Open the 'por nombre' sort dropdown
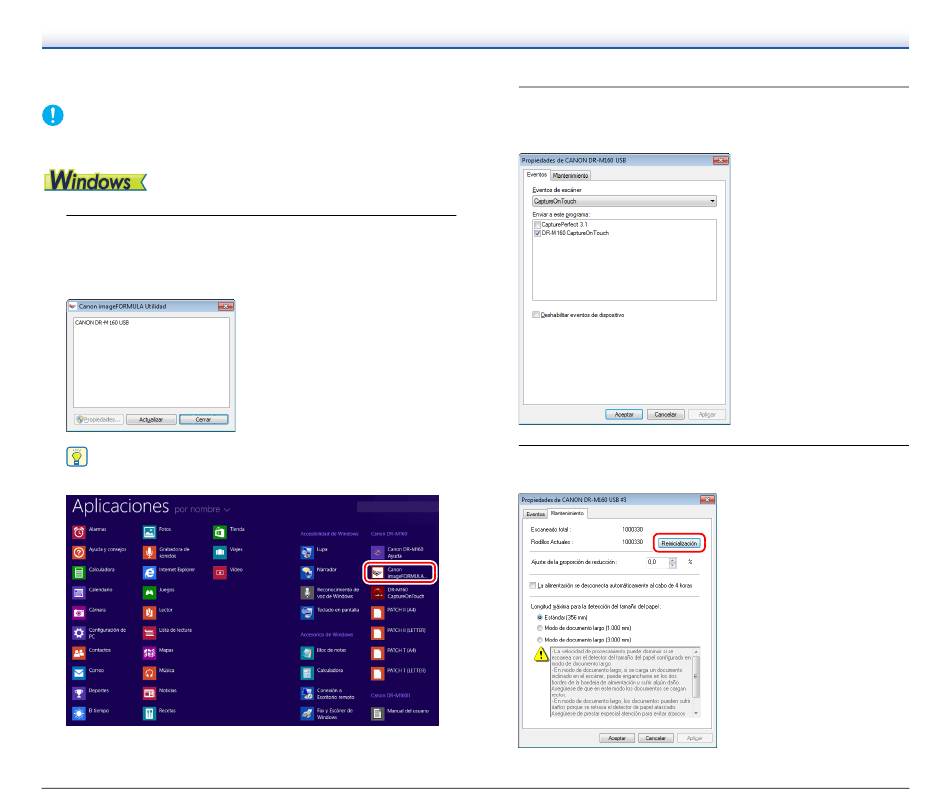950x806 pixels. [x=202, y=509]
